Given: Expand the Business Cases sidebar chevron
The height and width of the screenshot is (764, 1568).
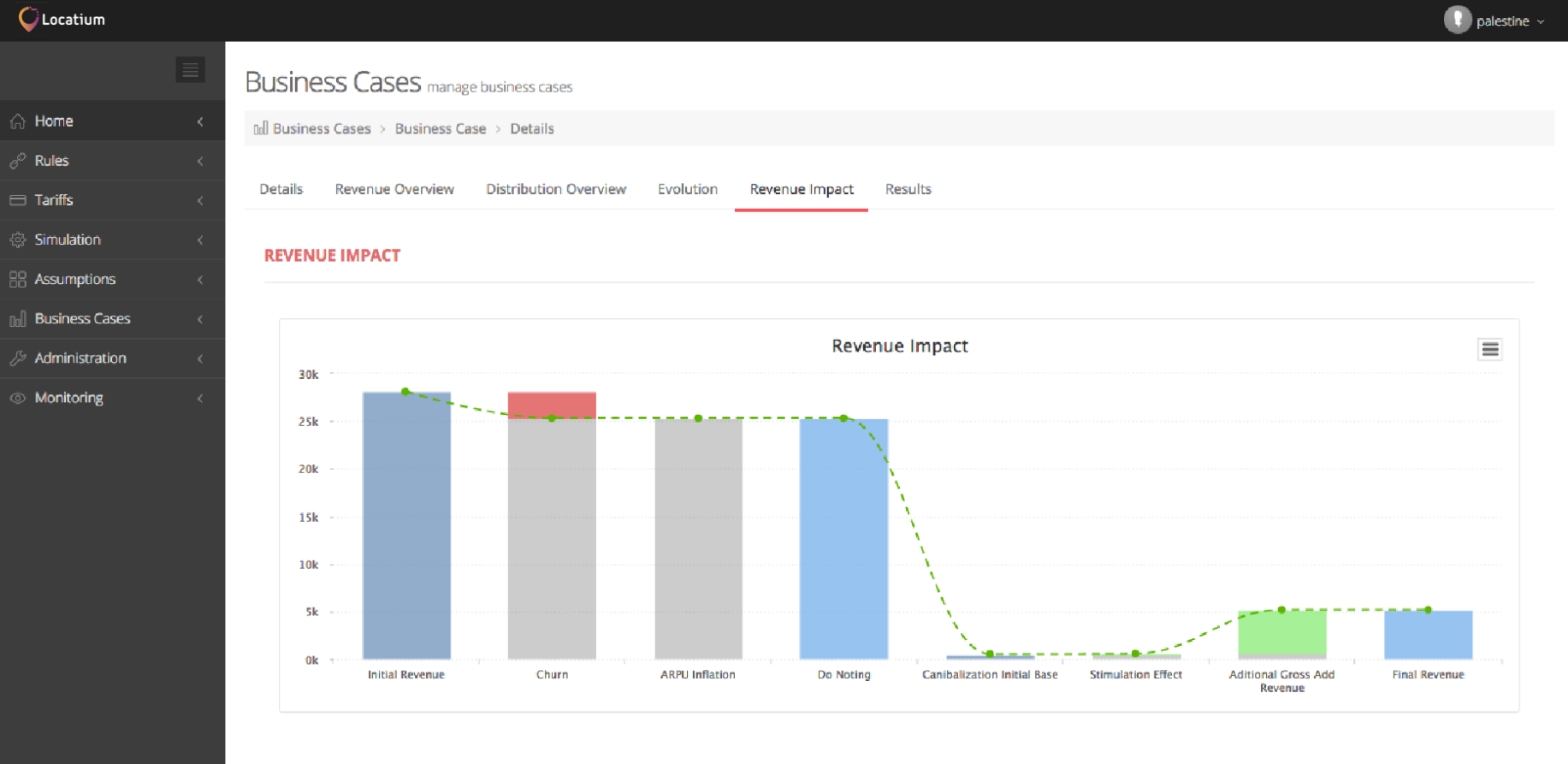Looking at the screenshot, I should pos(200,319).
